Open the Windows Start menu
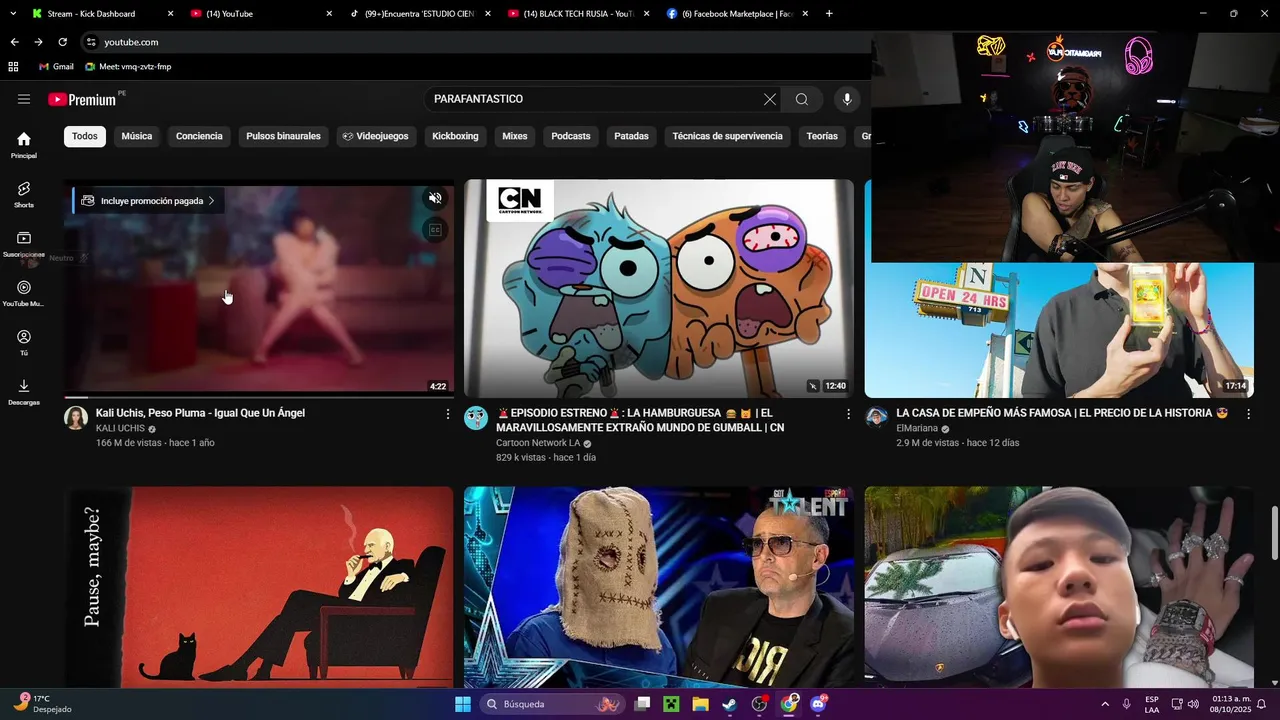The height and width of the screenshot is (720, 1280). tap(463, 704)
